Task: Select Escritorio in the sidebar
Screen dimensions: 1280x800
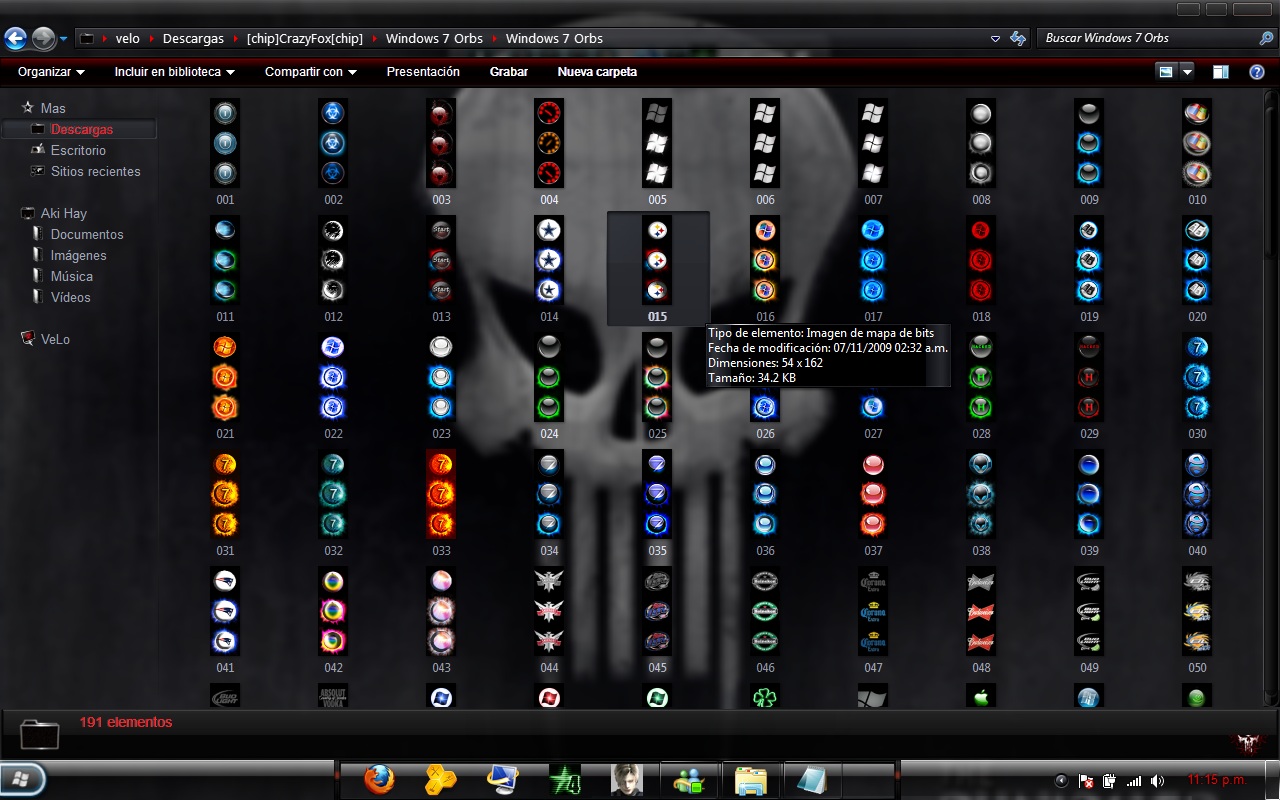Action: (x=78, y=150)
